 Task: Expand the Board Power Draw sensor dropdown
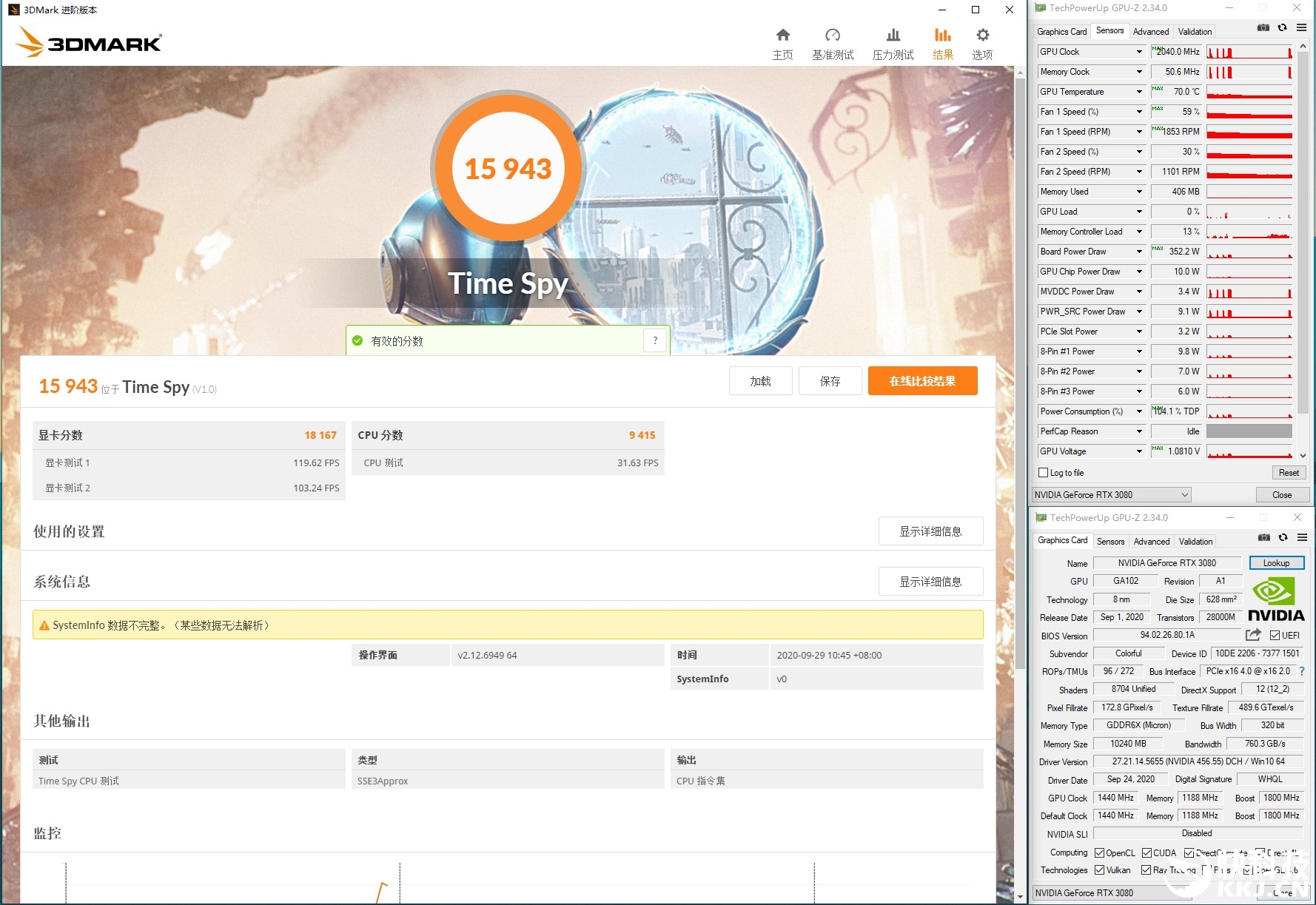1139,252
